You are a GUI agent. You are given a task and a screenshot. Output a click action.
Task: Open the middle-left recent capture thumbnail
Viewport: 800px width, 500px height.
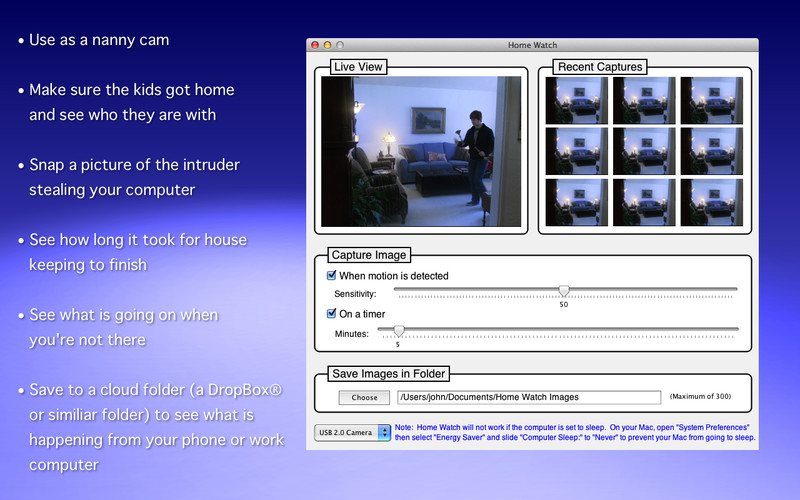coord(575,151)
